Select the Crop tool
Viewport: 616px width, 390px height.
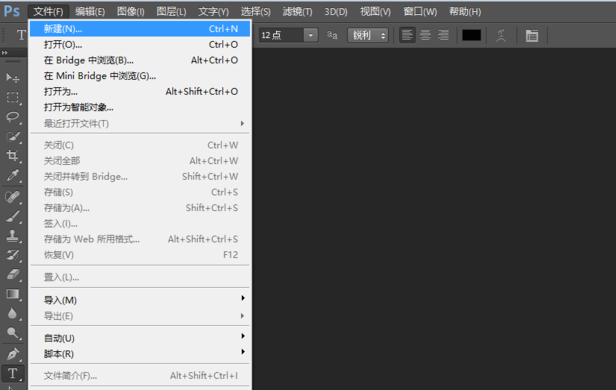13,156
